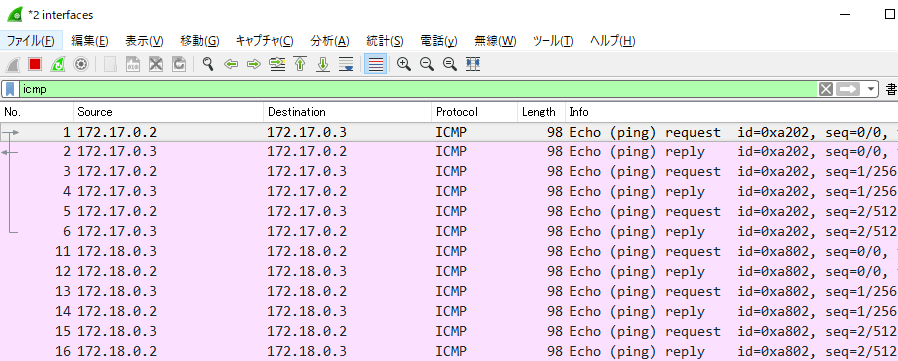
Task: Click the Open capture file icon
Action: point(111,64)
